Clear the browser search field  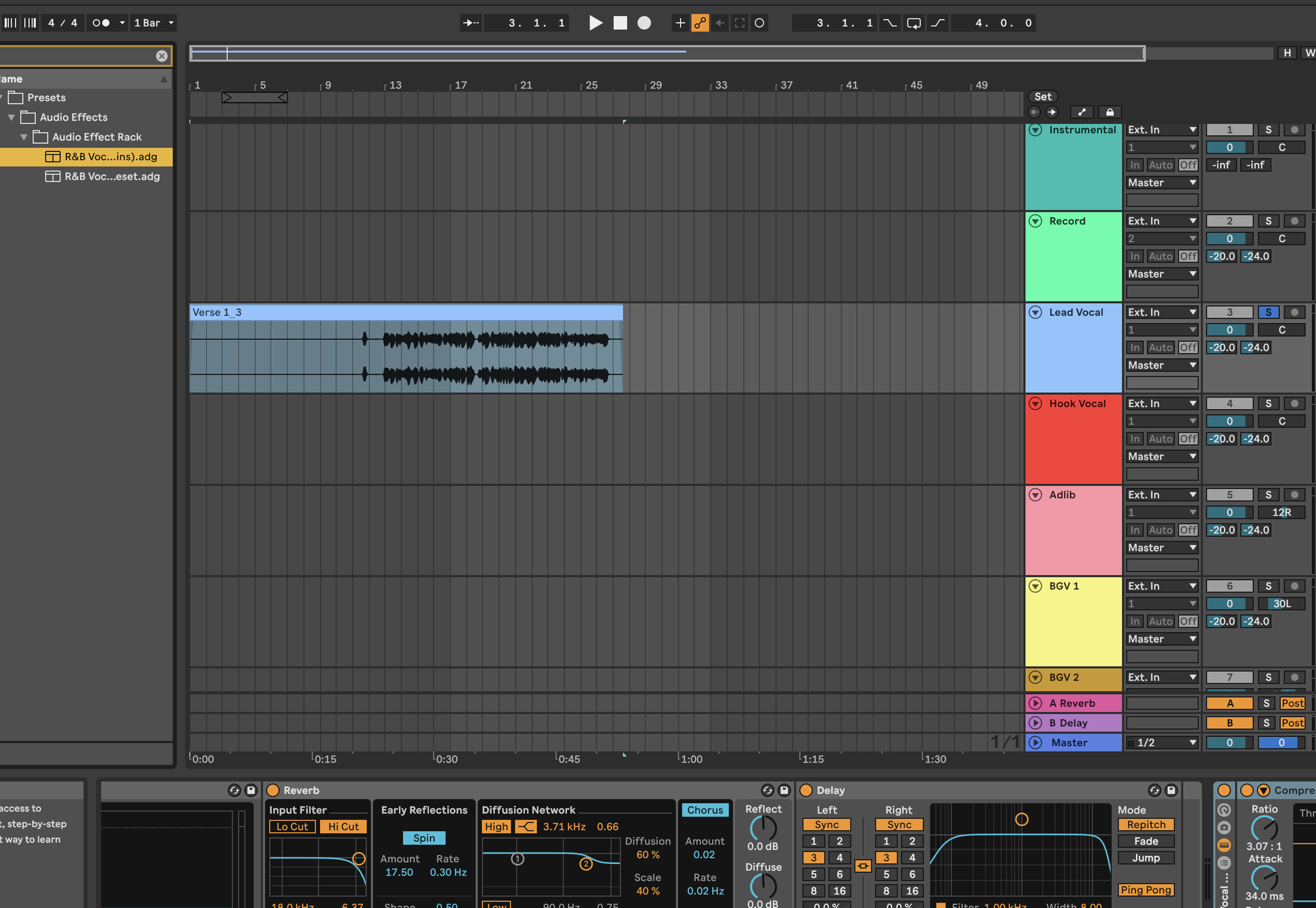162,56
